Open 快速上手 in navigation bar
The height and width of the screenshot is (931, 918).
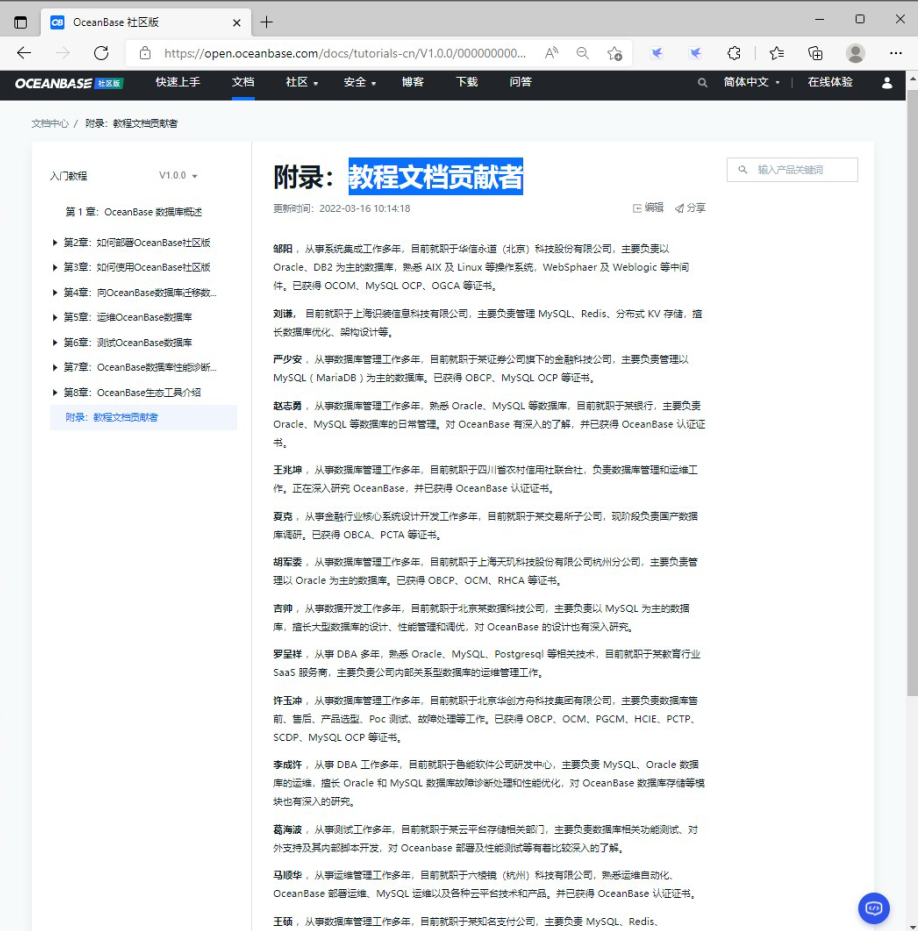(x=178, y=82)
